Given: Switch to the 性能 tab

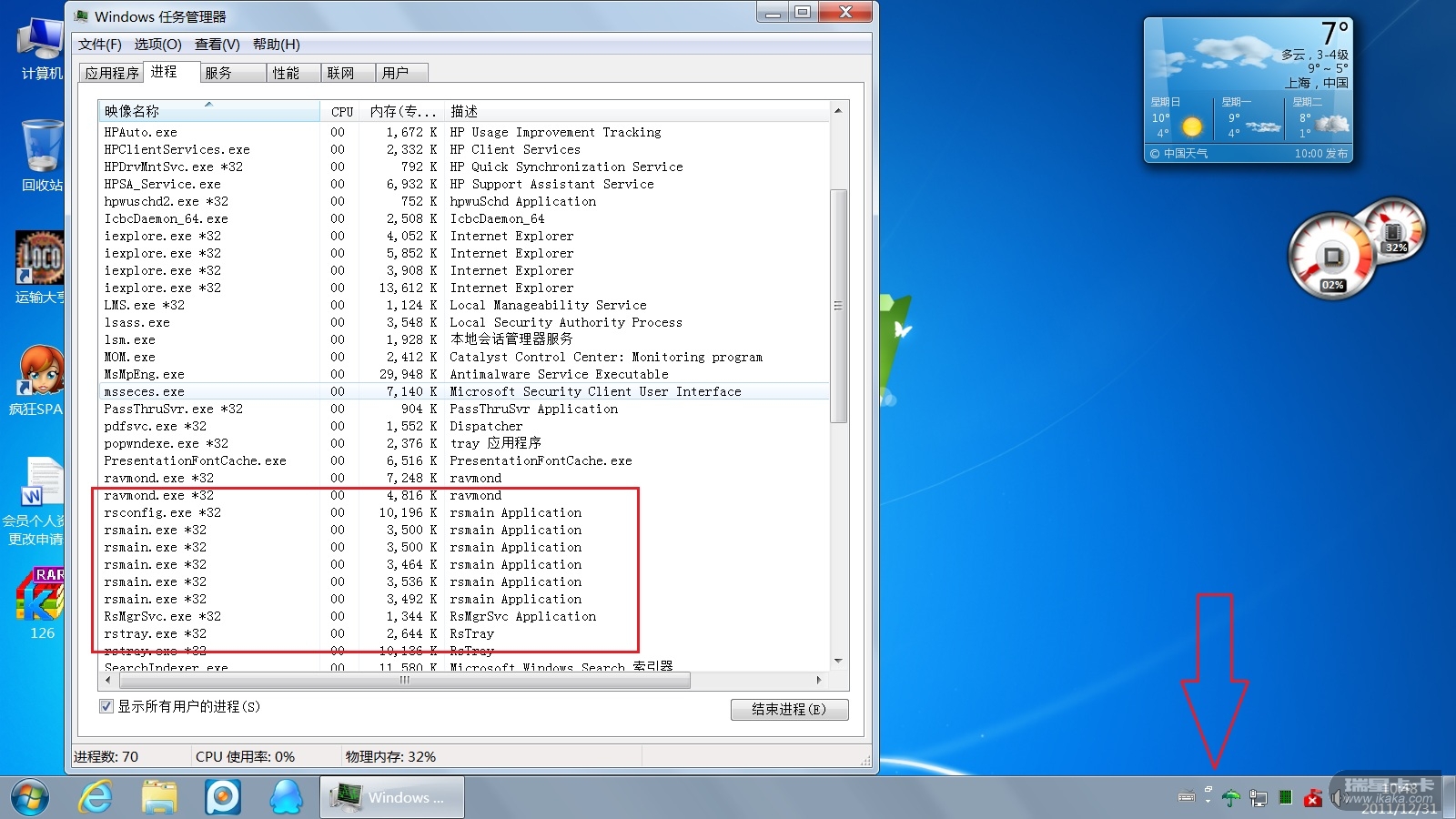Looking at the screenshot, I should point(294,73).
